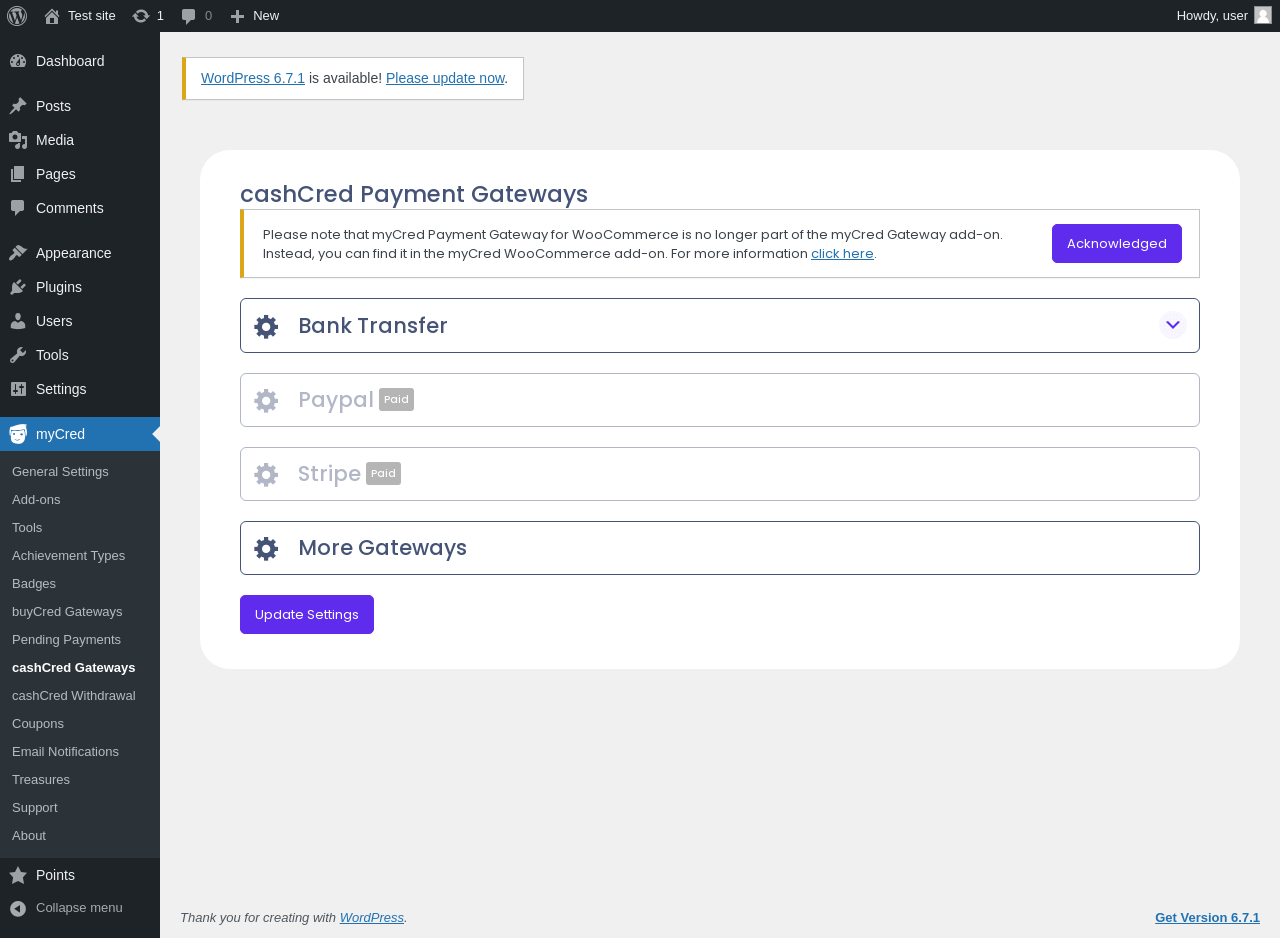
Task: Click the Bank Transfer gear icon
Action: pyautogui.click(x=266, y=326)
